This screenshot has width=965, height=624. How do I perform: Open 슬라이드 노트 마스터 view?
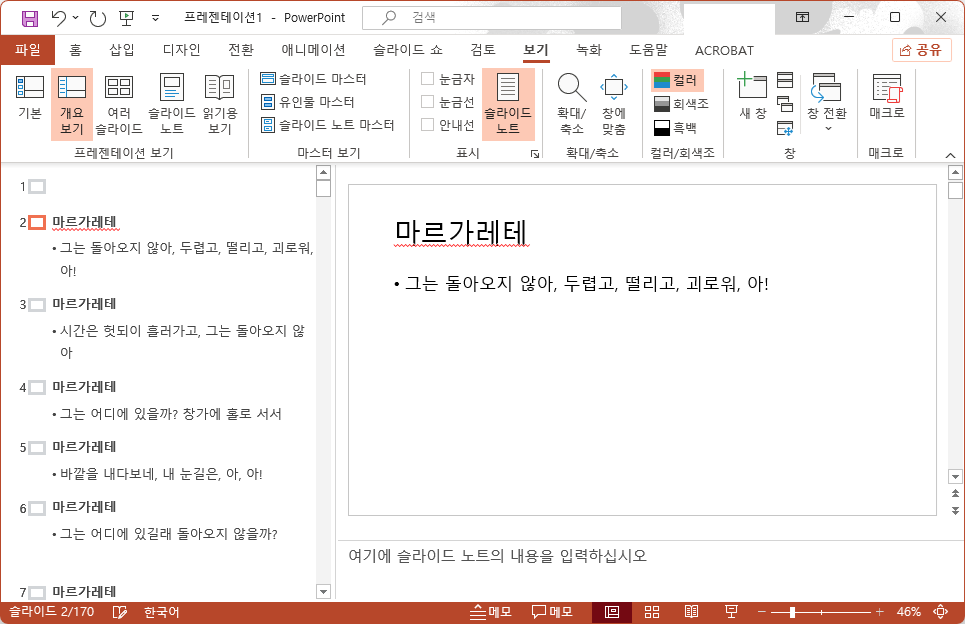(x=327, y=125)
